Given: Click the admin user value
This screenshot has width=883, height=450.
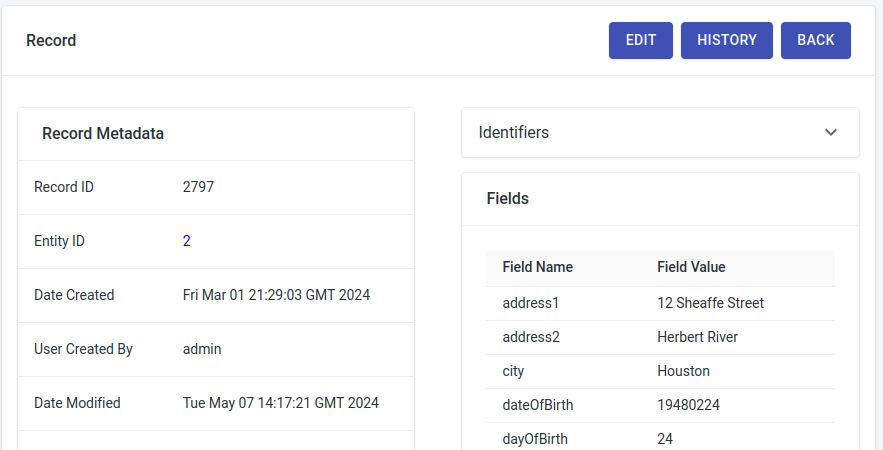Looking at the screenshot, I should 202,349.
